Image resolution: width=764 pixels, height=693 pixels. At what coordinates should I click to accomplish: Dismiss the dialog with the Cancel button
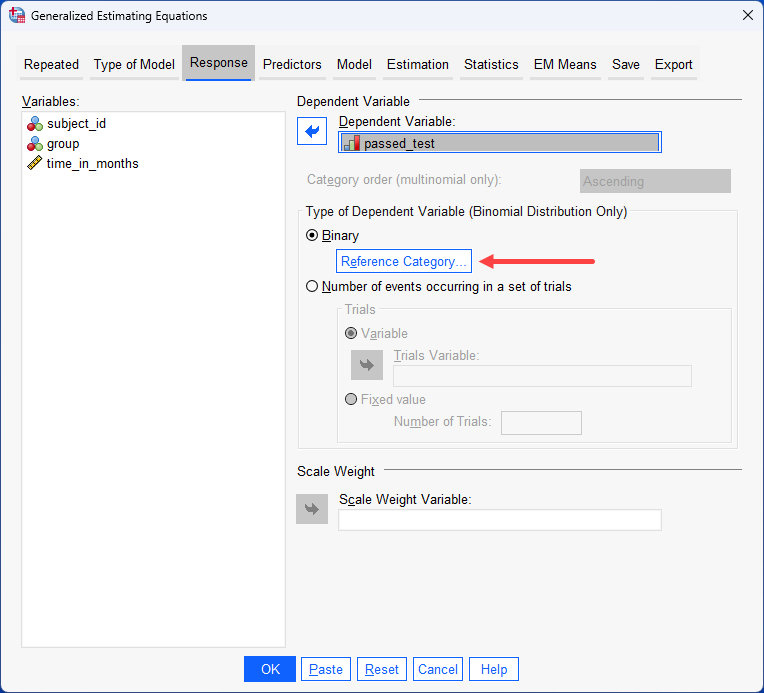pyautogui.click(x=438, y=669)
